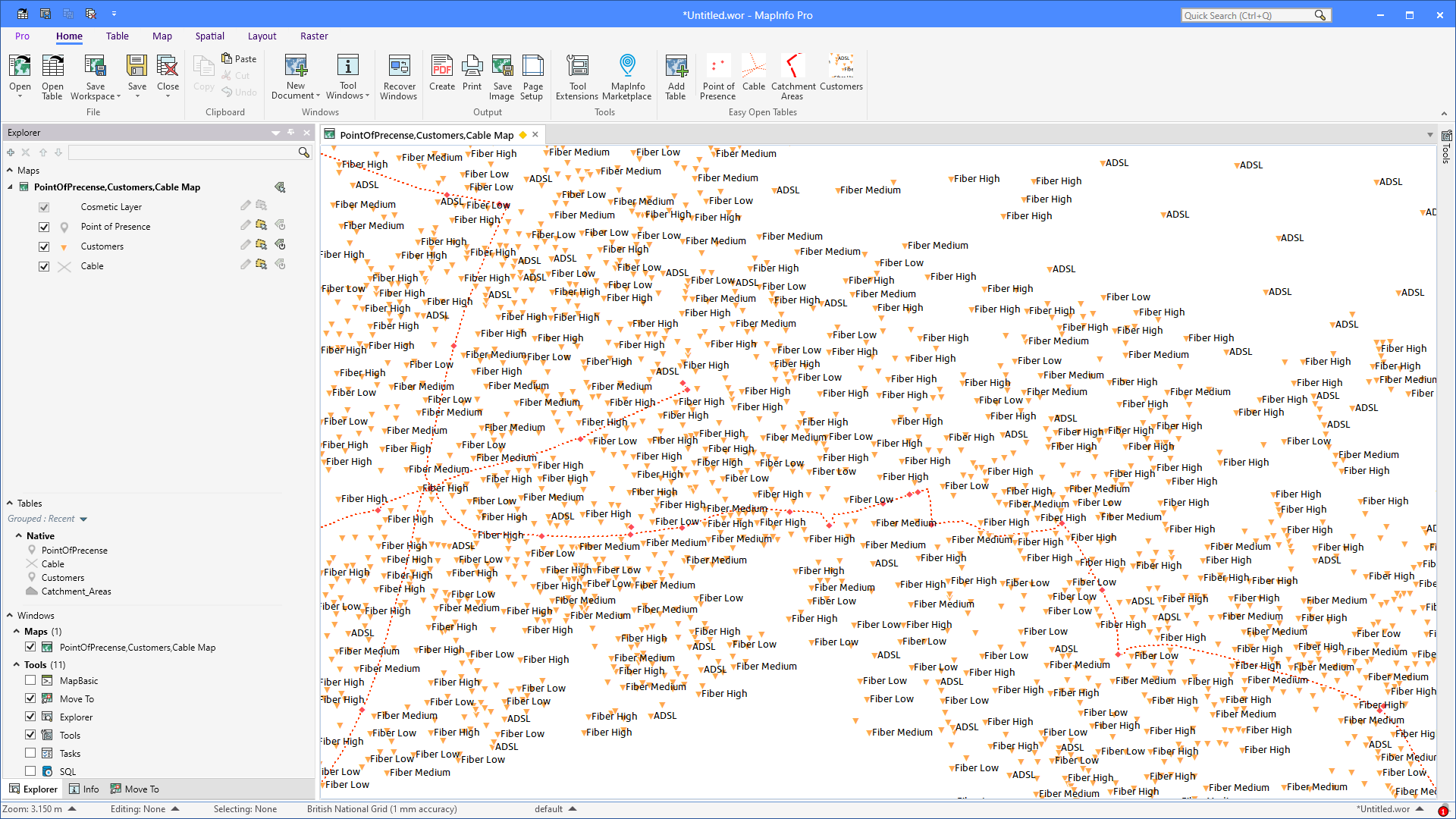Create a PDF with the Create tool

pyautogui.click(x=442, y=76)
